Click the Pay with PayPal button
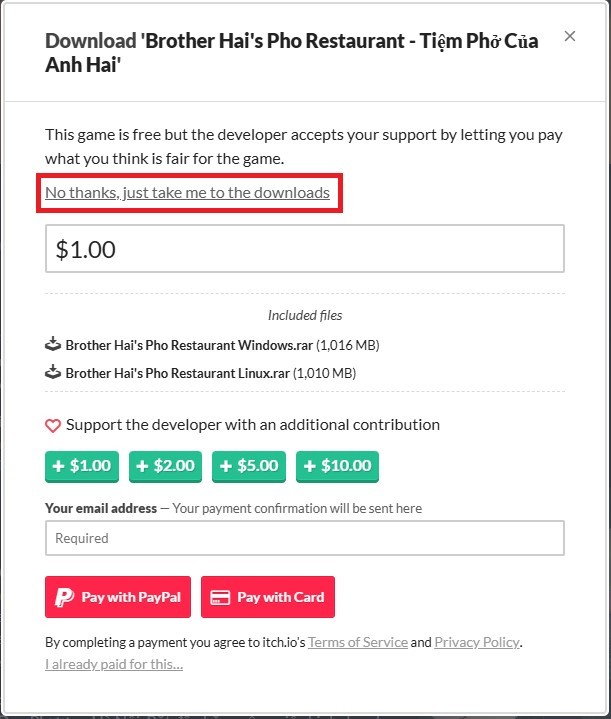 (119, 597)
